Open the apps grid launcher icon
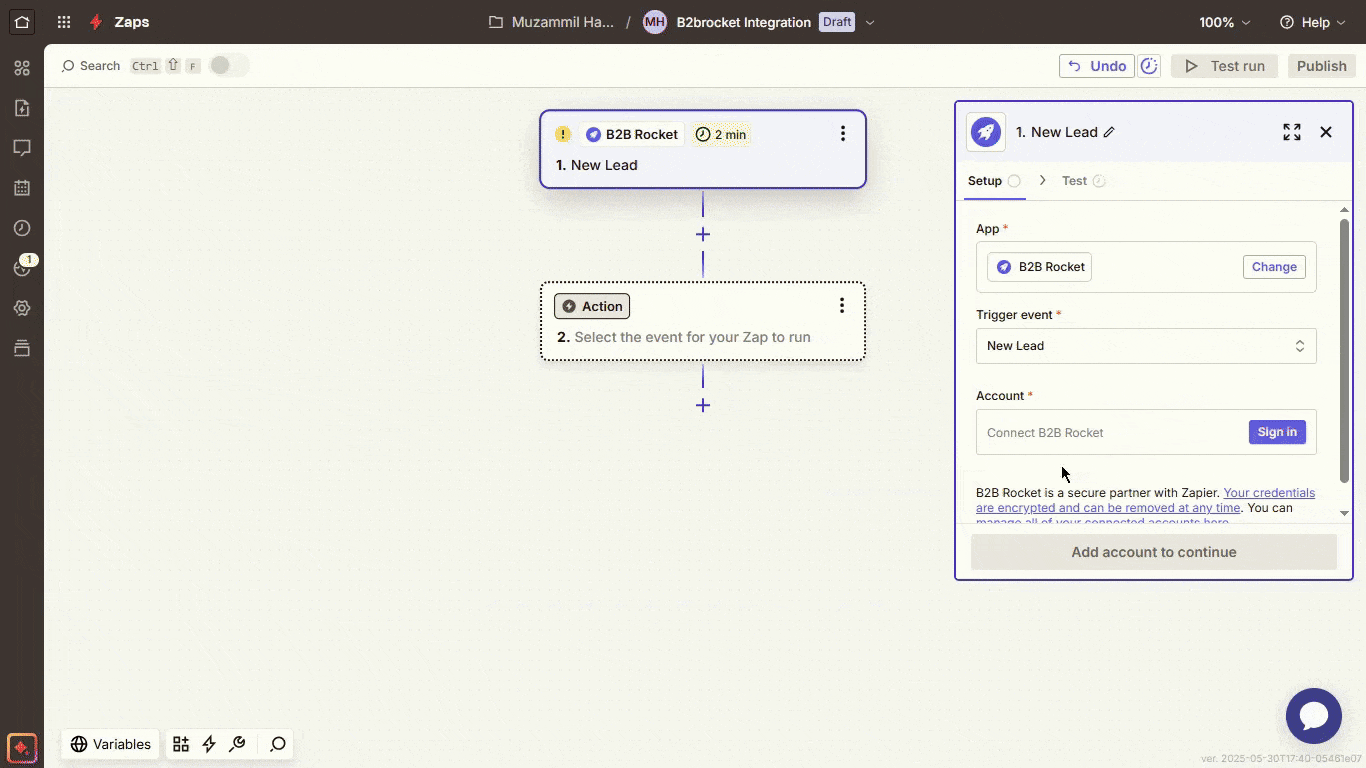Viewport: 1366px width, 768px height. pos(64,22)
